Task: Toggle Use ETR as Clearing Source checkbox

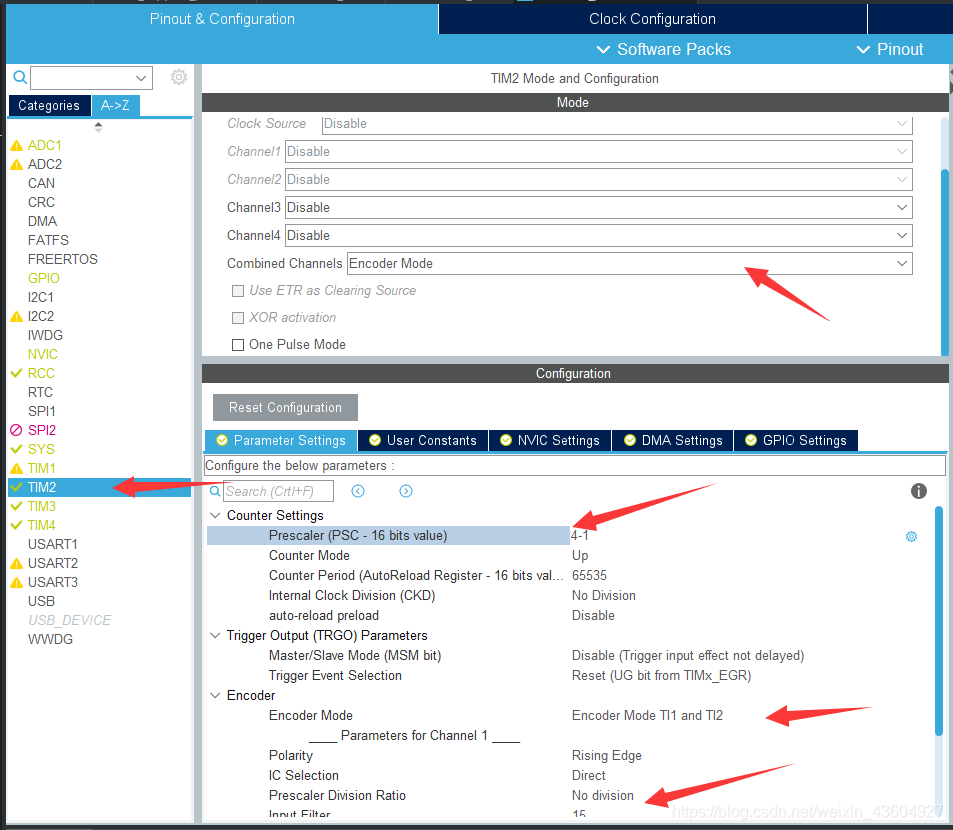Action: point(238,291)
